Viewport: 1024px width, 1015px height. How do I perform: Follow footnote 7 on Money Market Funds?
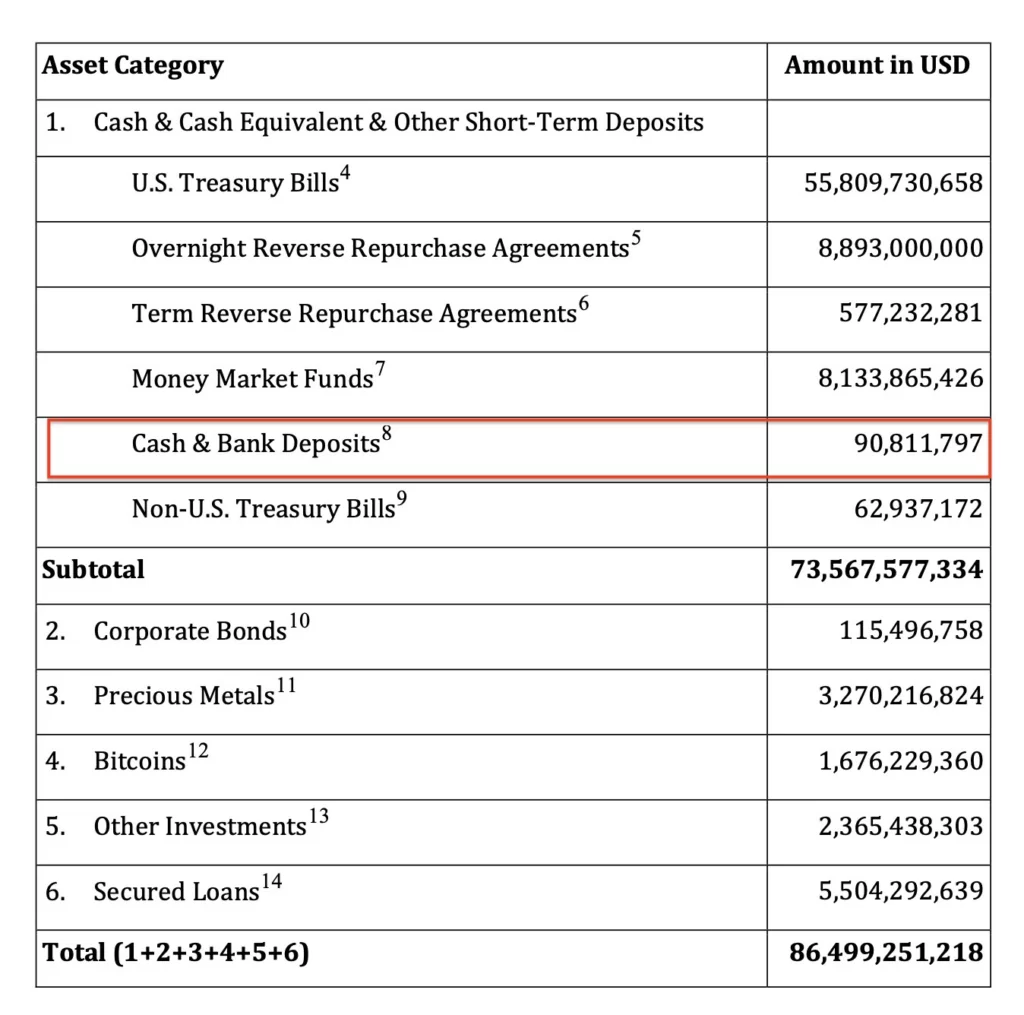[380, 371]
